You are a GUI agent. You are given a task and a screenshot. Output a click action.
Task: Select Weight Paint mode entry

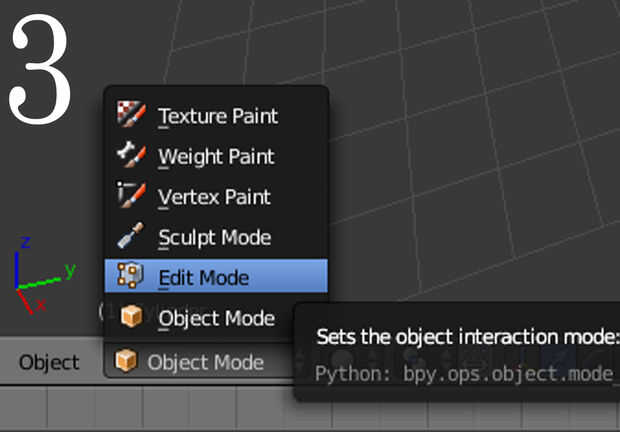click(216, 157)
